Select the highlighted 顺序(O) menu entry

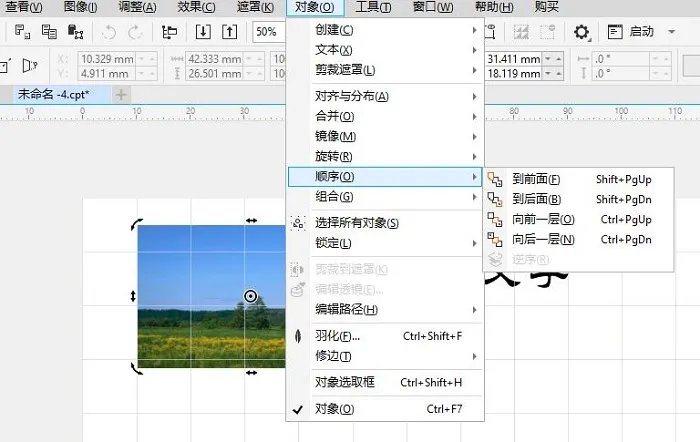[x=385, y=177]
